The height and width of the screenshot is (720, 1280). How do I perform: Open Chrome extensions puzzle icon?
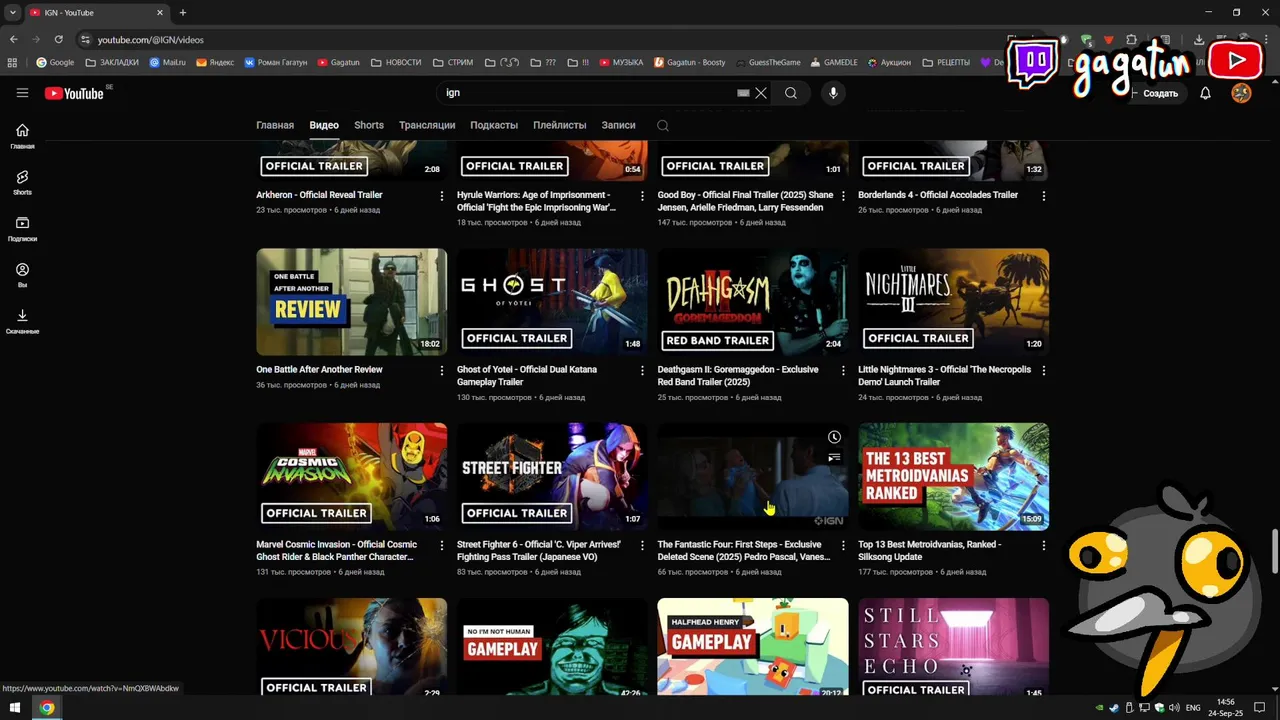pyautogui.click(x=1131, y=39)
